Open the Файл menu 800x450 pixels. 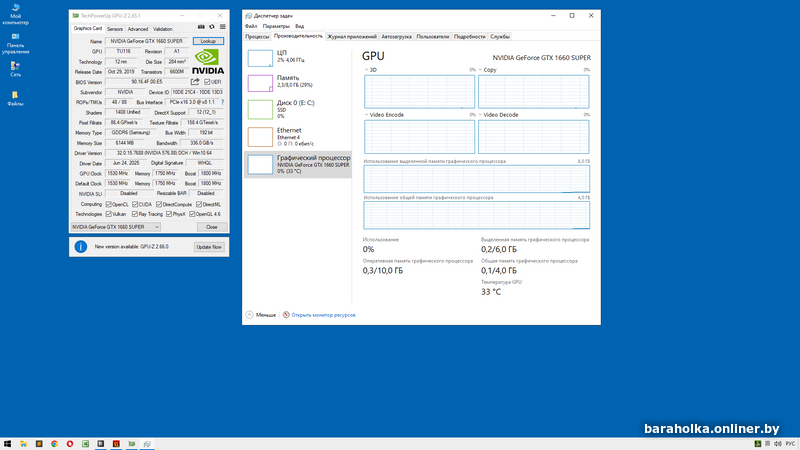pyautogui.click(x=251, y=26)
